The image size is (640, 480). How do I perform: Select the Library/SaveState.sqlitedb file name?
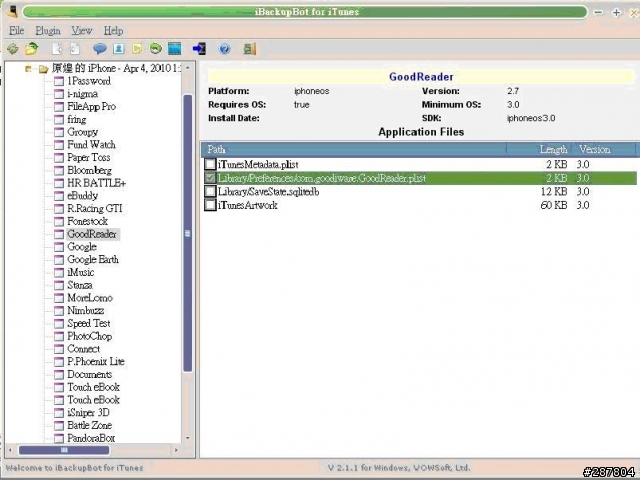[269, 191]
